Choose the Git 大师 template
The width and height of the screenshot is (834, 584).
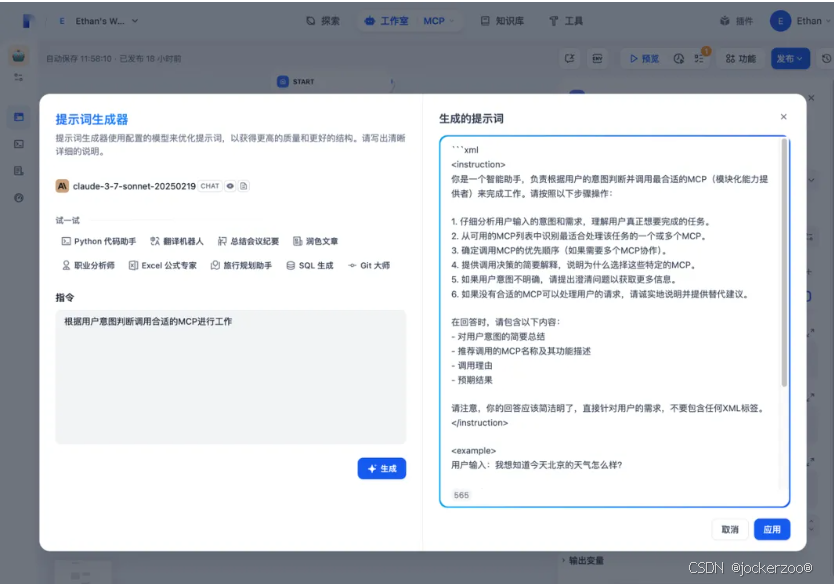[x=369, y=265]
